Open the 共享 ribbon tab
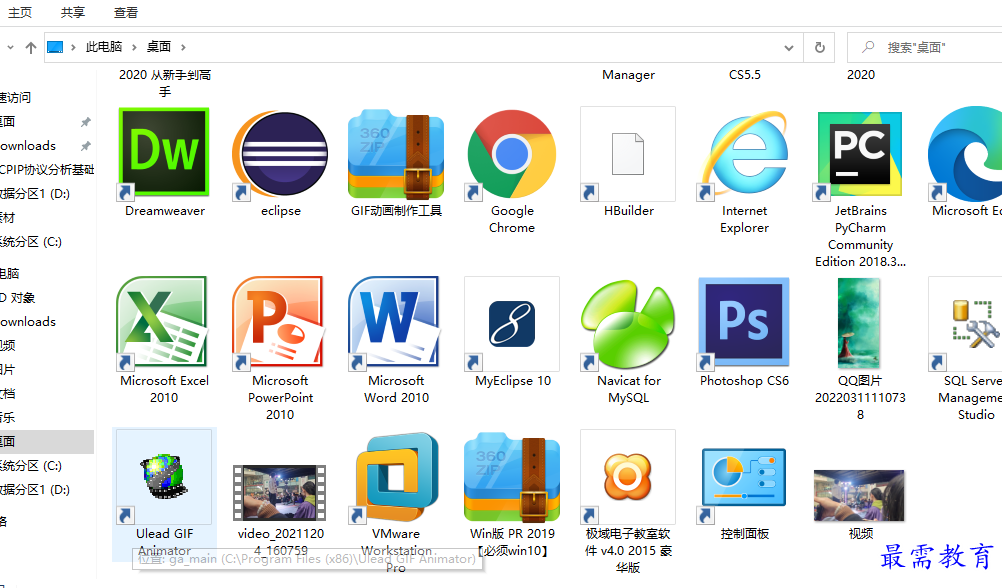 click(x=73, y=12)
